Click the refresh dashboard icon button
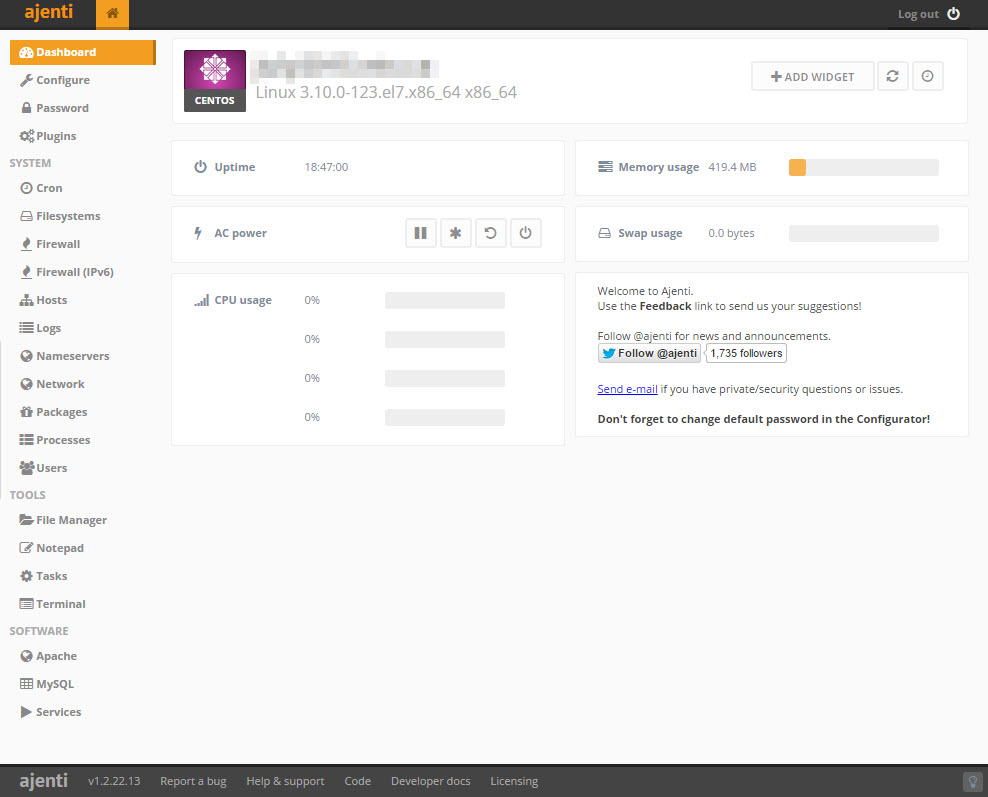Screen dimensions: 988x797 point(892,76)
